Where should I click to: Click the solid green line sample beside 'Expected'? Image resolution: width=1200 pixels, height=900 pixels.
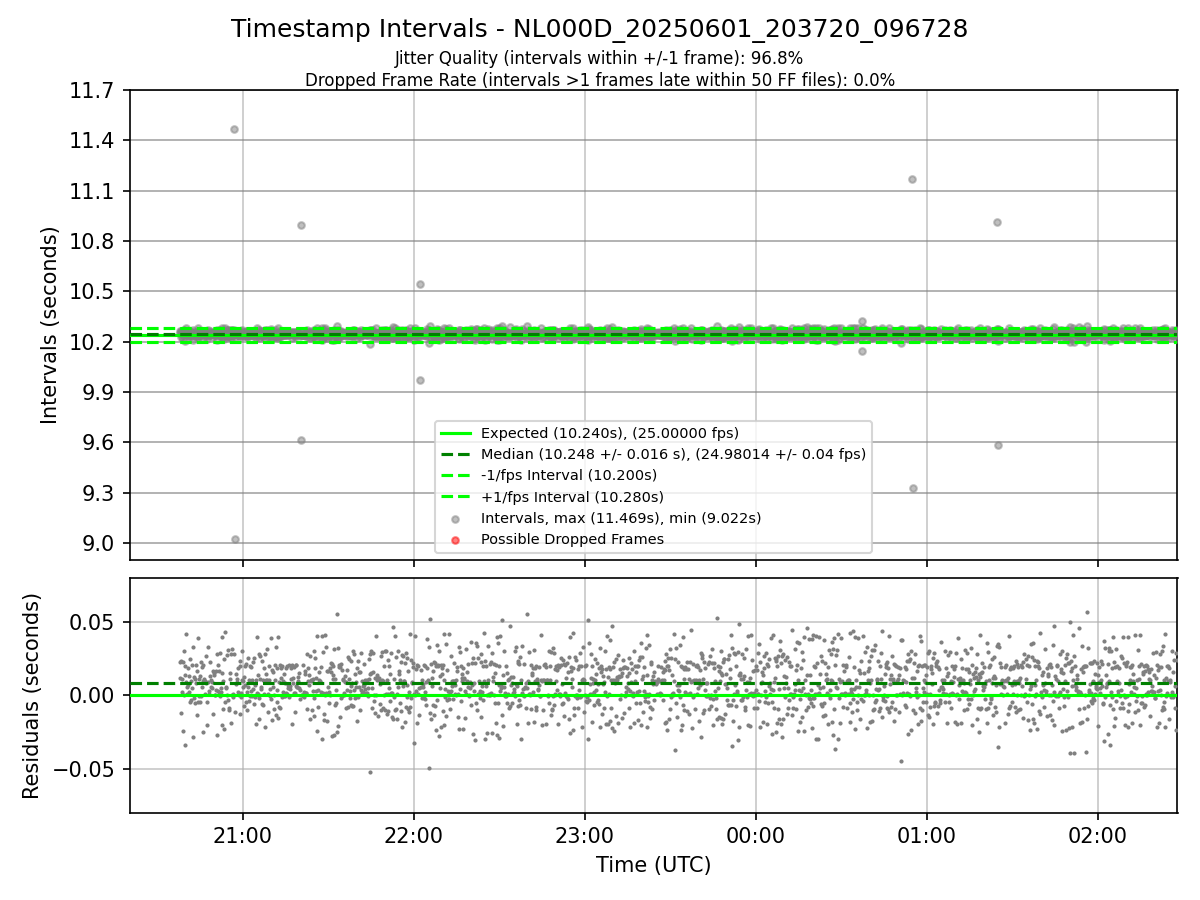(455, 433)
